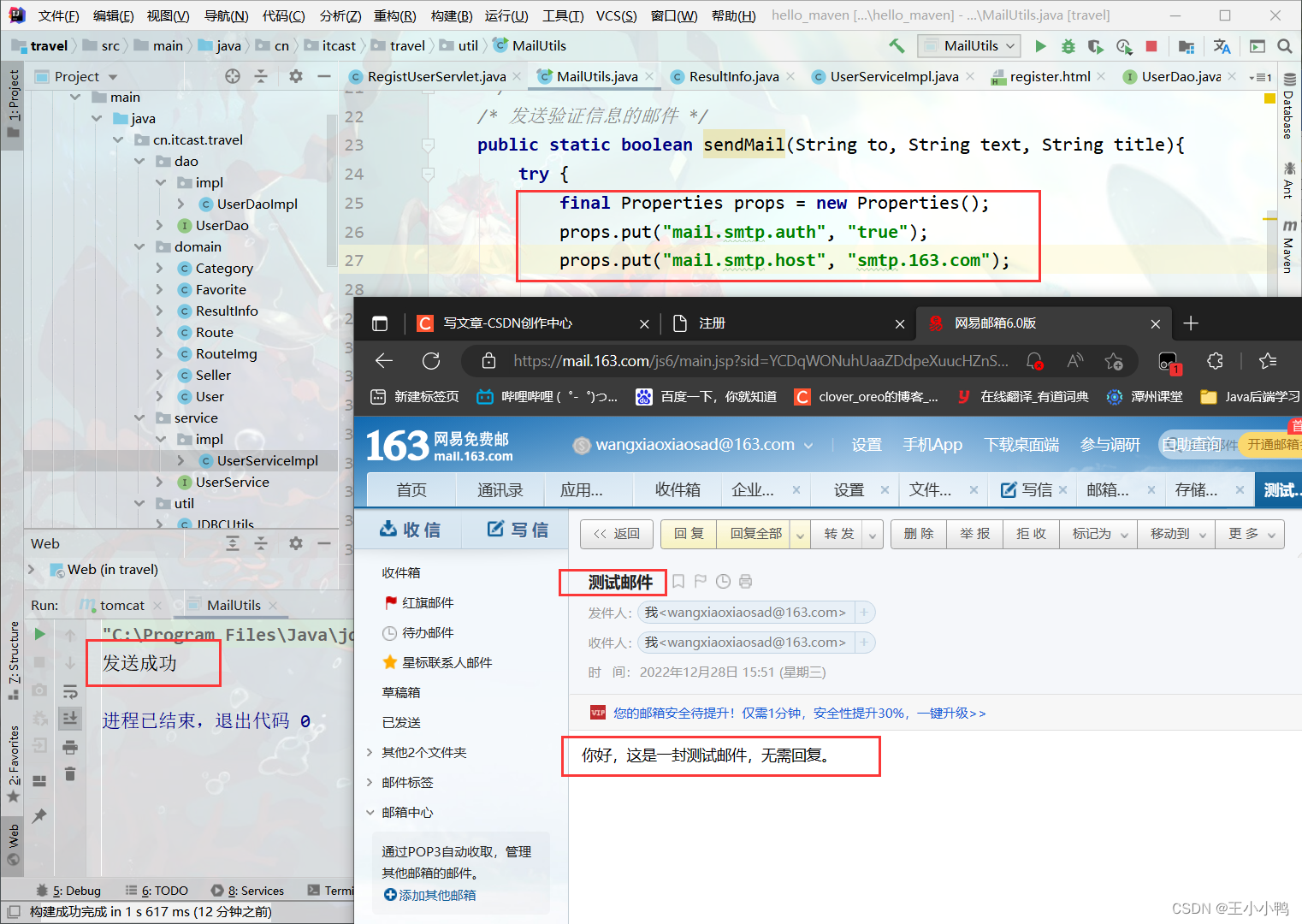This screenshot has height=924, width=1302.
Task: Run MailUtils with green play icon
Action: point(1040,46)
